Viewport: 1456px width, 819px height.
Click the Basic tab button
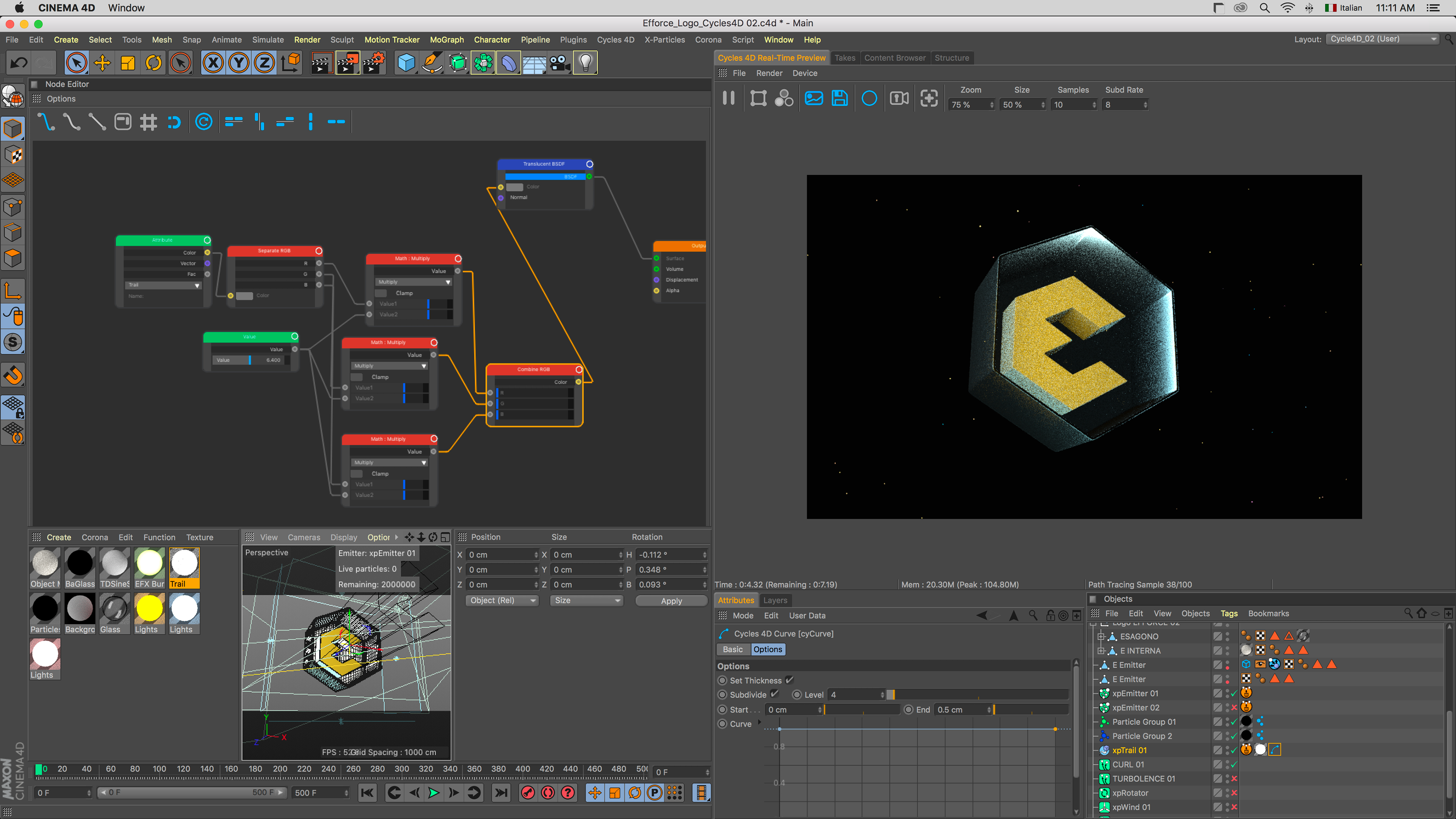click(733, 650)
